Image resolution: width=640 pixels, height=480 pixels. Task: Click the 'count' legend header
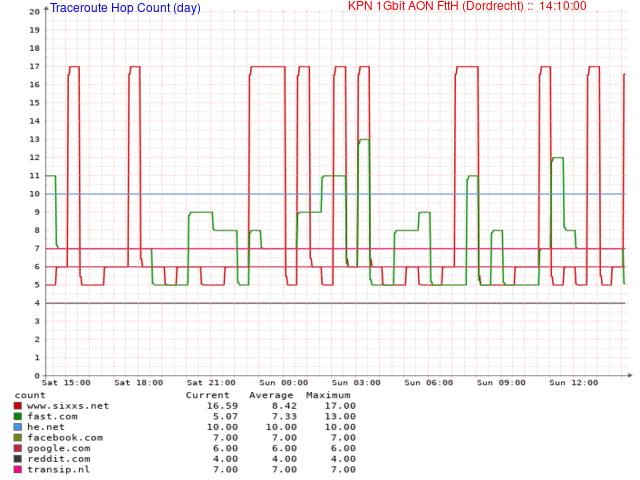[30, 395]
